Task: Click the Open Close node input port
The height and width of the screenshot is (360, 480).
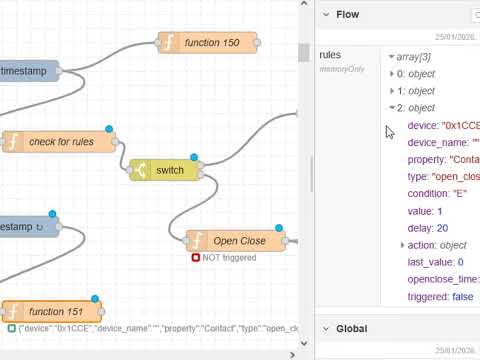Action: [186, 241]
